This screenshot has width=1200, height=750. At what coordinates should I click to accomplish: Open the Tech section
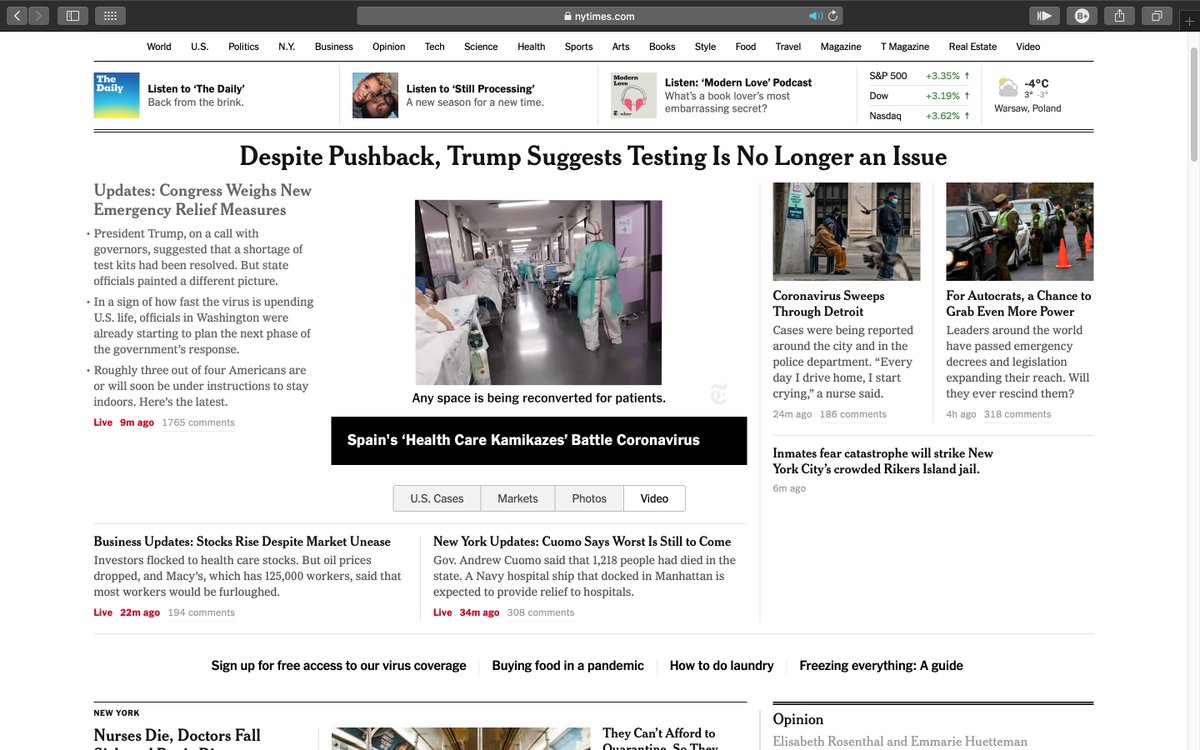435,46
